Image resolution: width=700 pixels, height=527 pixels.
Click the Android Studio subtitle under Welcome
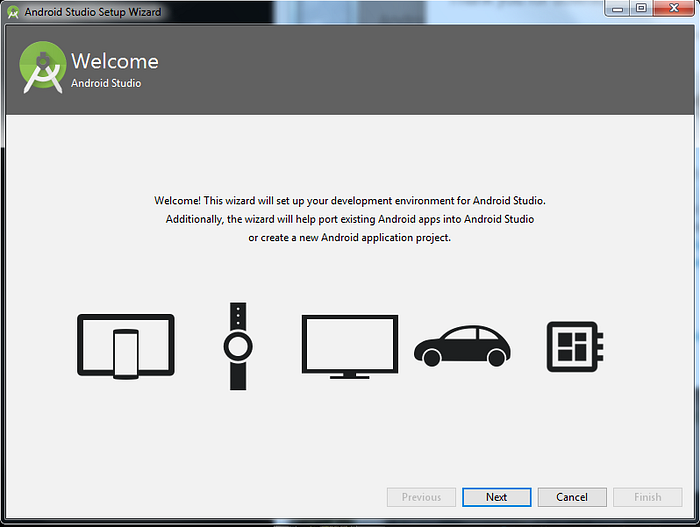click(106, 83)
